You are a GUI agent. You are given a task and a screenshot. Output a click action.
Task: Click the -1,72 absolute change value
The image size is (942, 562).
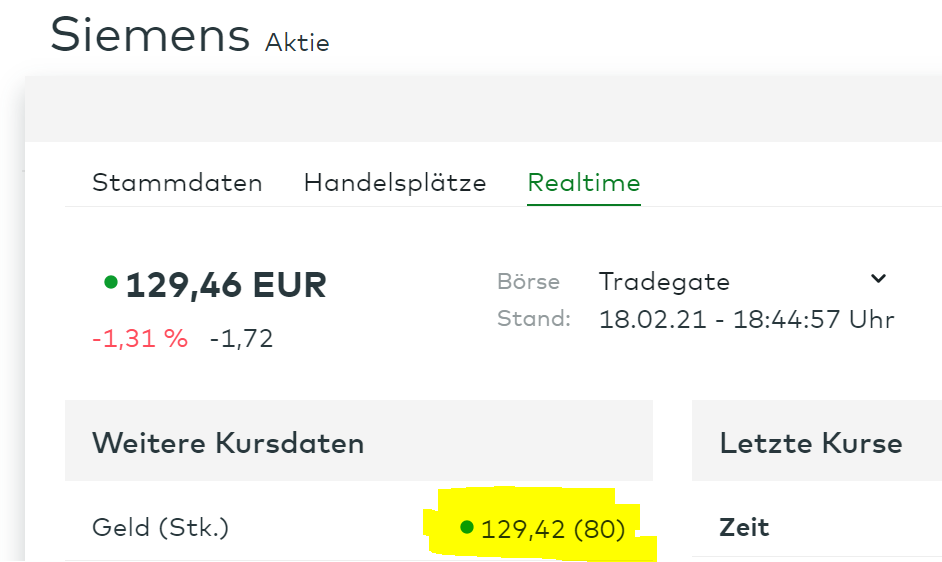tap(241, 339)
